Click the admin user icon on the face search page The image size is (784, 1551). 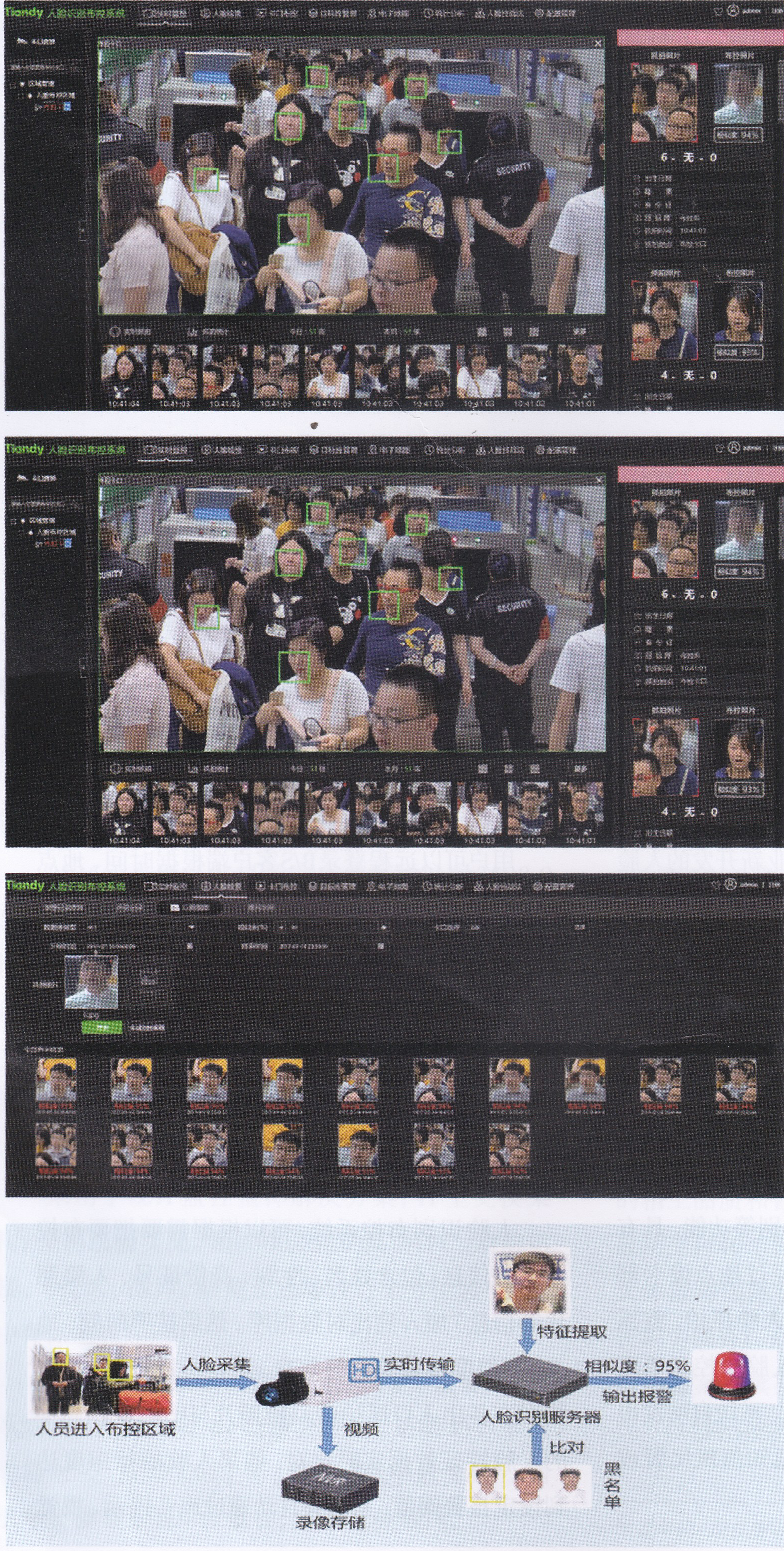pos(730,885)
